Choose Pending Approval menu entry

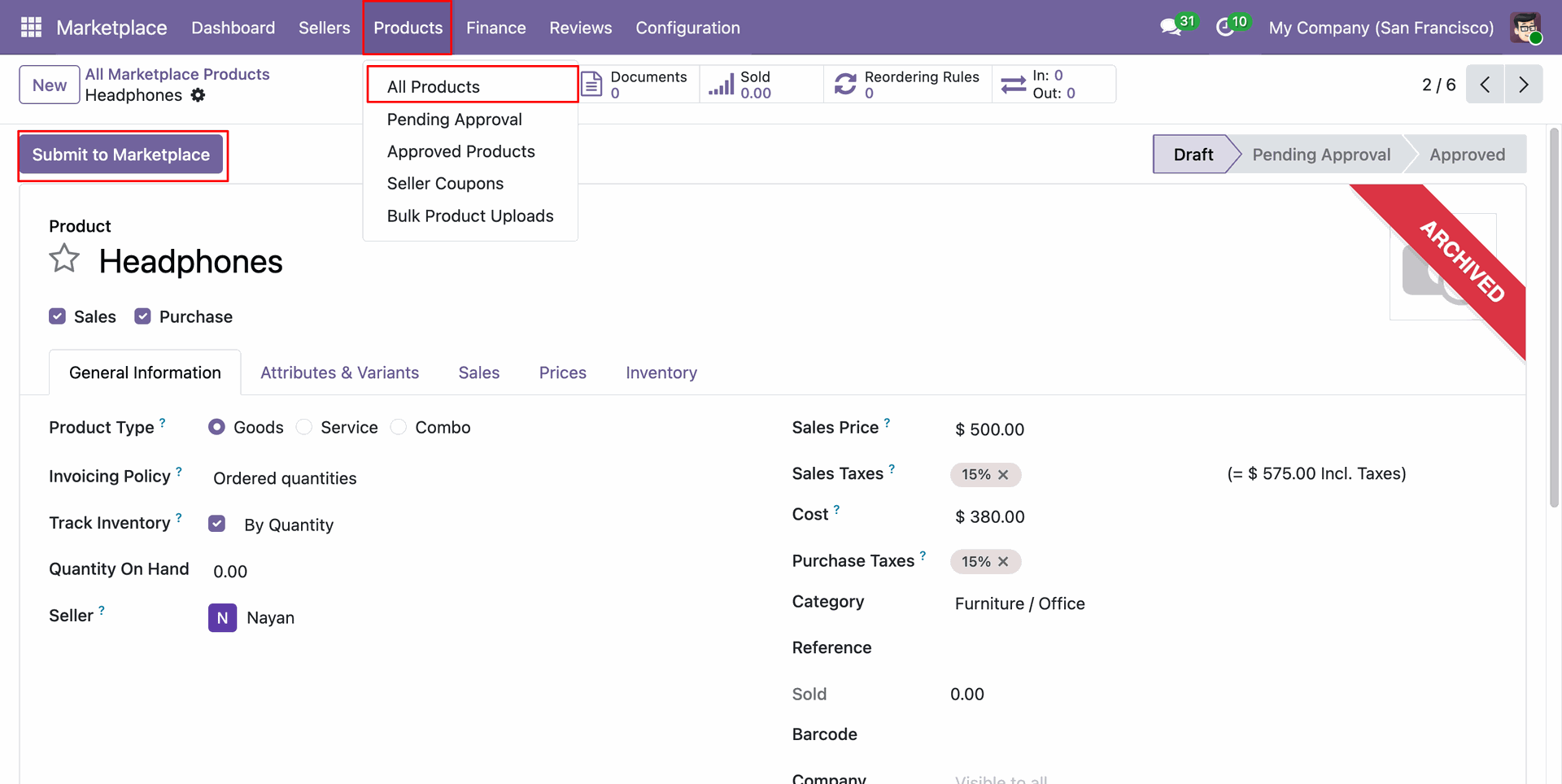tap(471, 120)
